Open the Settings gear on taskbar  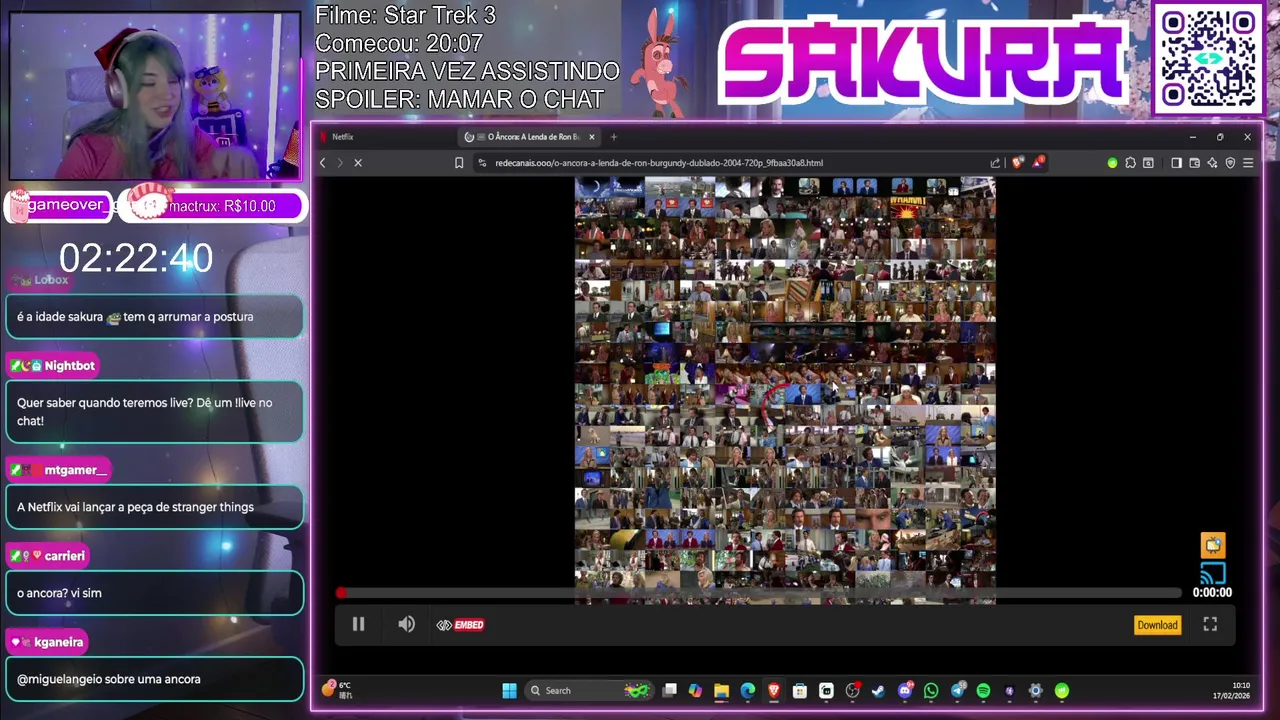point(1035,690)
